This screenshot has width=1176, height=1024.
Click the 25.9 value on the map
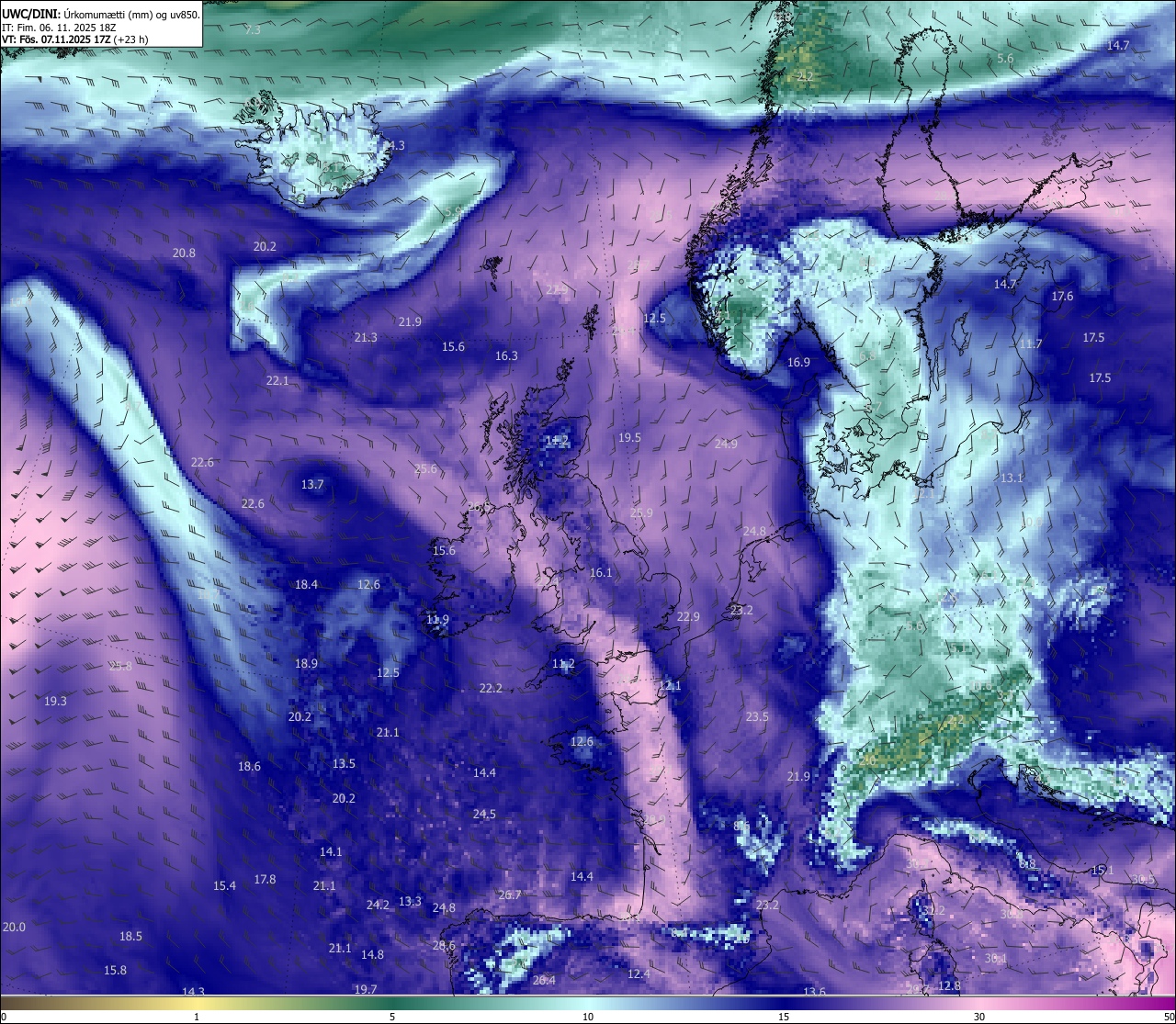coord(641,513)
